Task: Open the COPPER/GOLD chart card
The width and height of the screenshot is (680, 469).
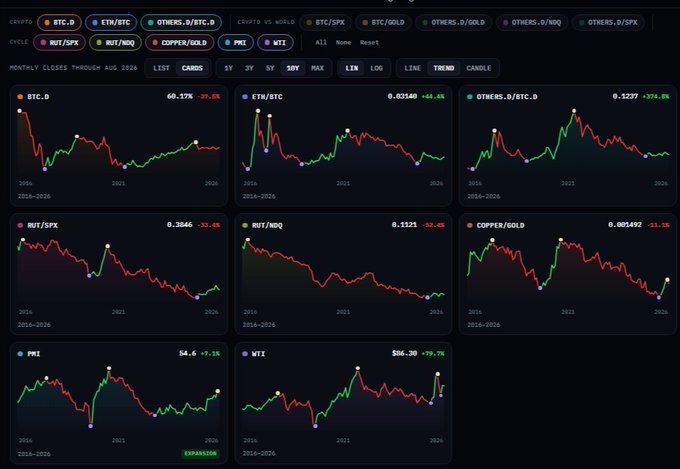Action: click(568, 274)
